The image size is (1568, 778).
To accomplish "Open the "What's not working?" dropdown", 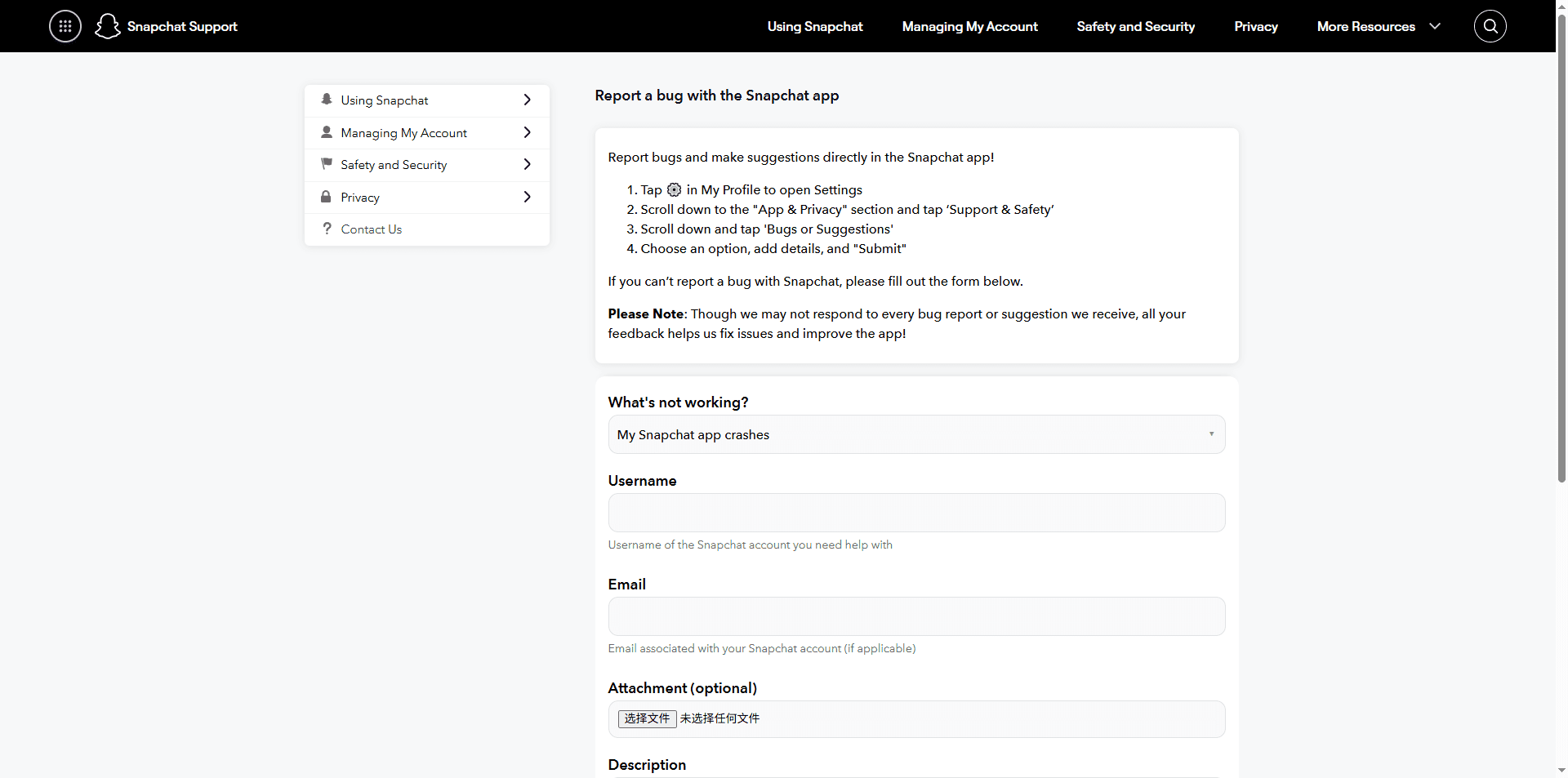I will pos(915,434).
